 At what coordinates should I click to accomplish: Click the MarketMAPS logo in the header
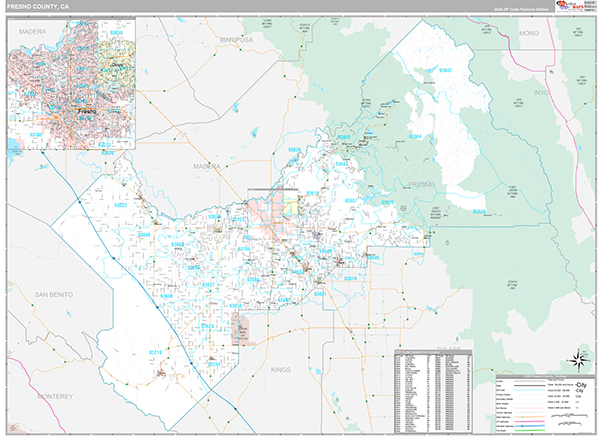(574, 6)
